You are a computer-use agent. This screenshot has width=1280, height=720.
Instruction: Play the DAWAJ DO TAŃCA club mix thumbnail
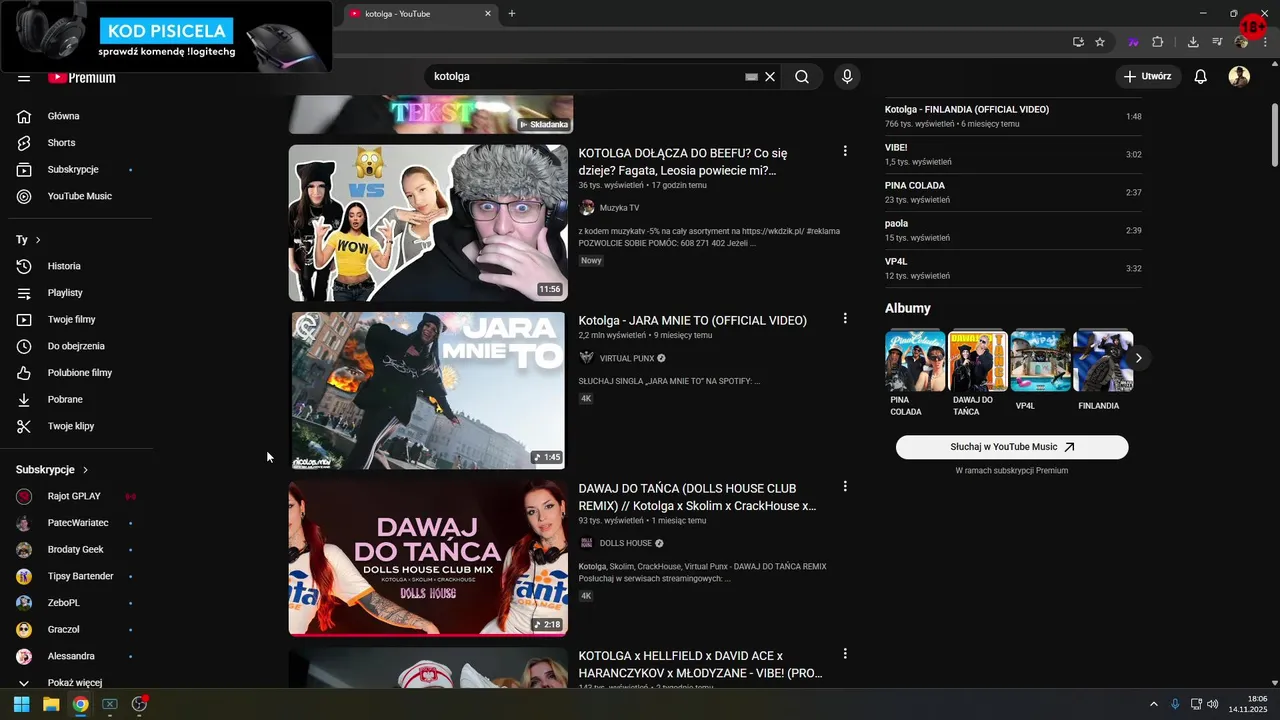[x=428, y=558]
